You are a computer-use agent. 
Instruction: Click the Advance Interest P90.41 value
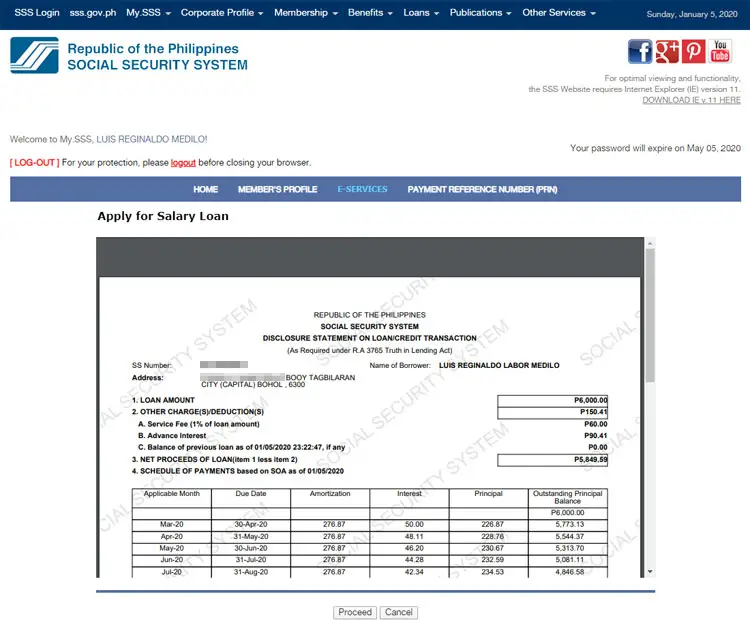pyautogui.click(x=596, y=436)
